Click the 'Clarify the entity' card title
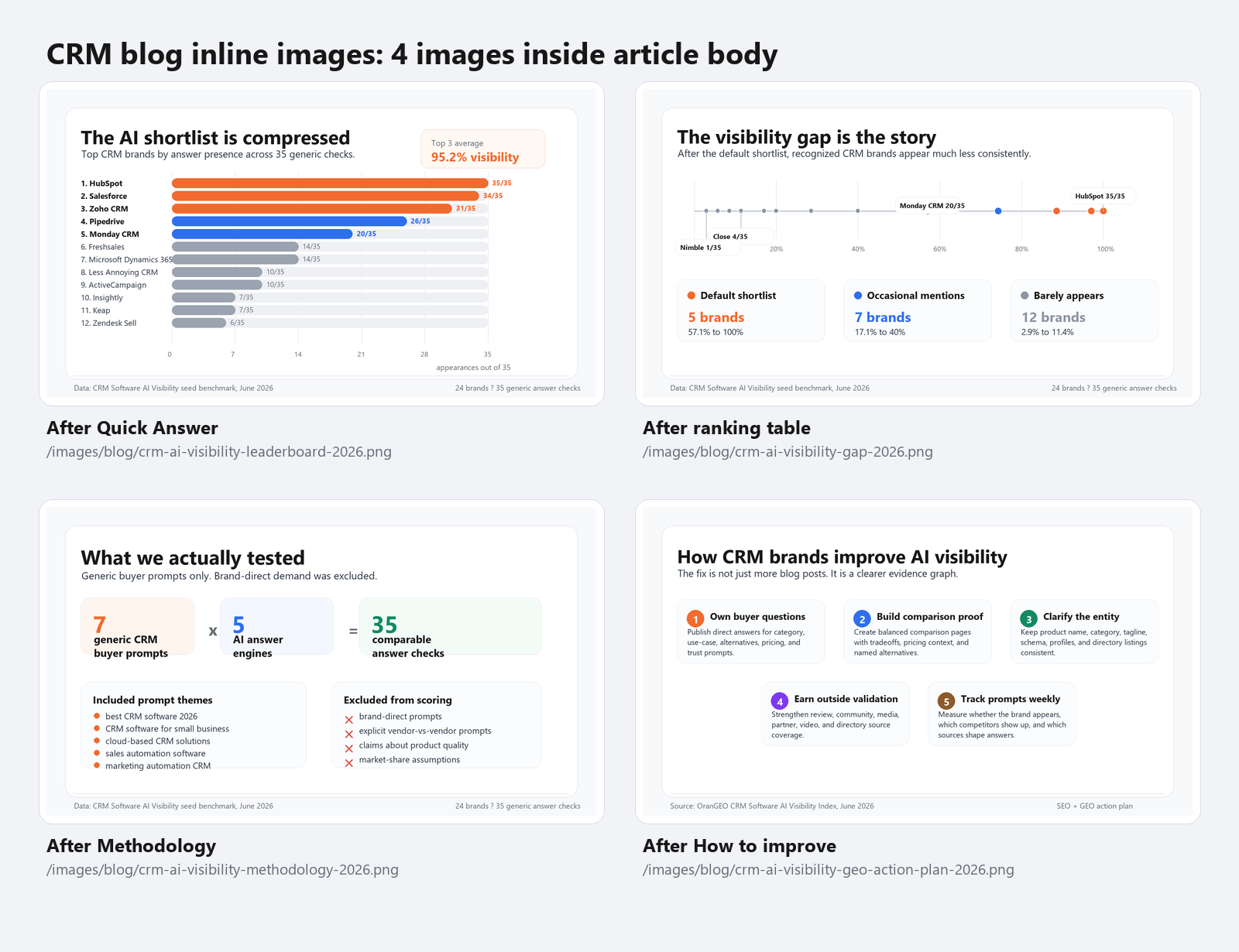The image size is (1239, 952). (1081, 617)
